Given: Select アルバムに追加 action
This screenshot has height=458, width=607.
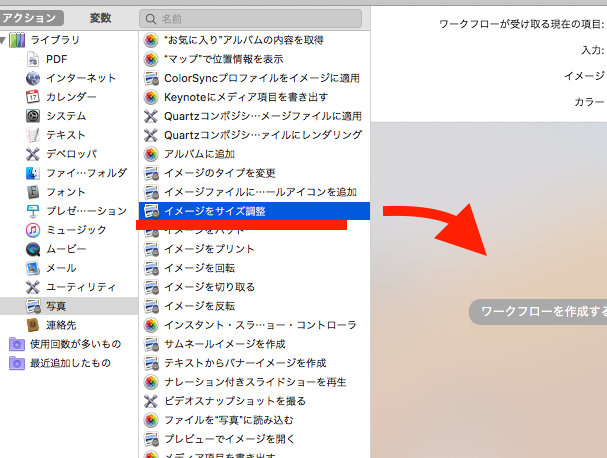Looking at the screenshot, I should point(254,154).
